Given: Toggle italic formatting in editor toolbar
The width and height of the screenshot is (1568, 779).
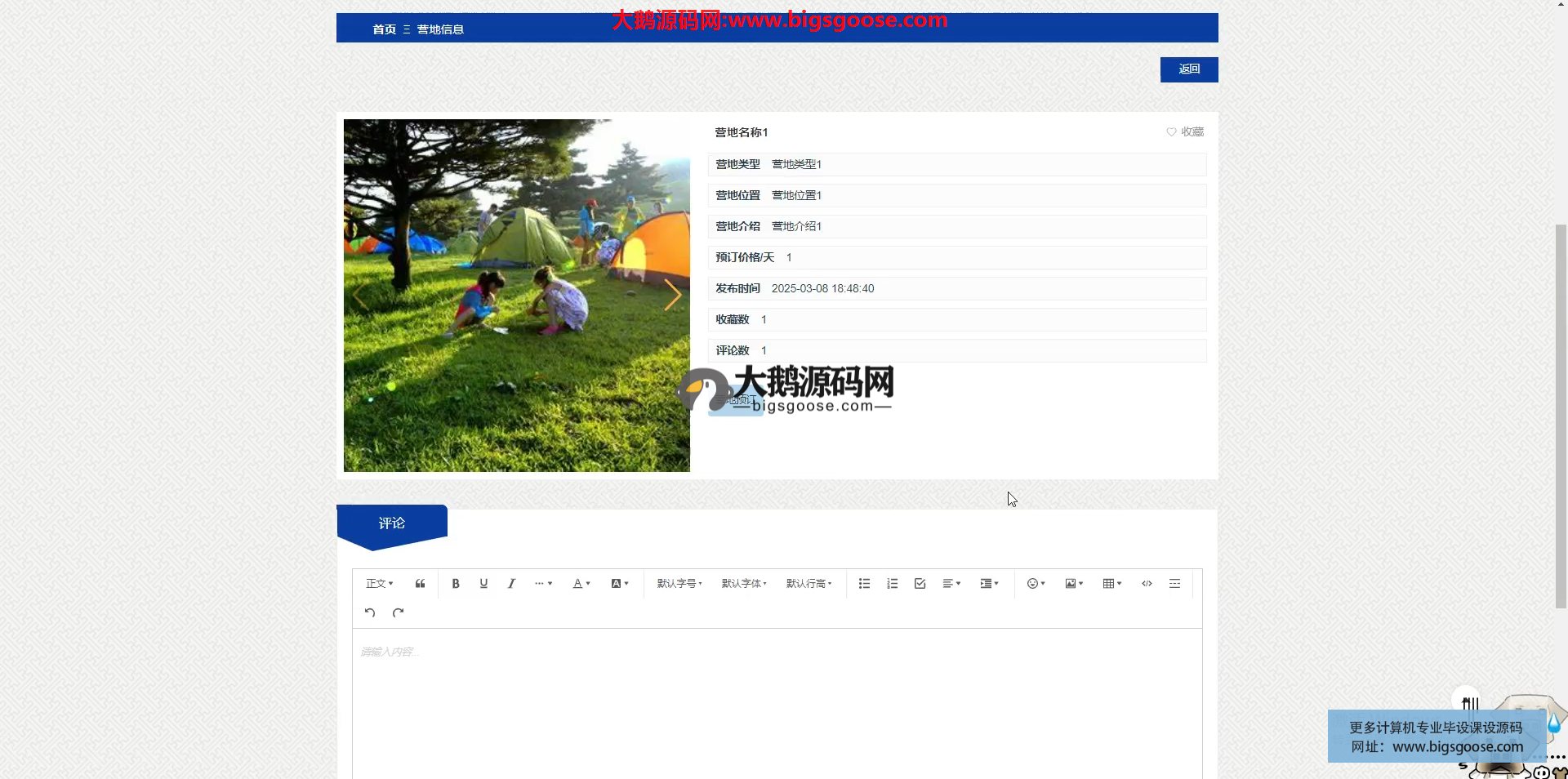Looking at the screenshot, I should [511, 584].
